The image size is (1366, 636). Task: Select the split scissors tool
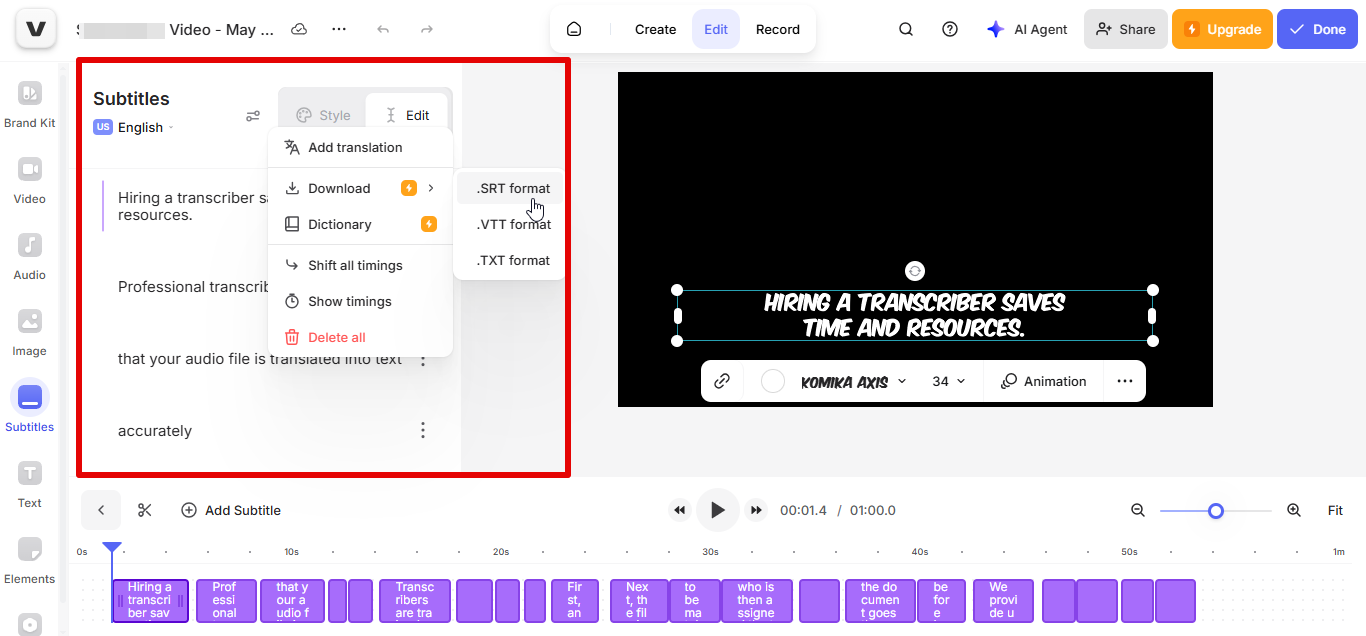click(x=144, y=510)
